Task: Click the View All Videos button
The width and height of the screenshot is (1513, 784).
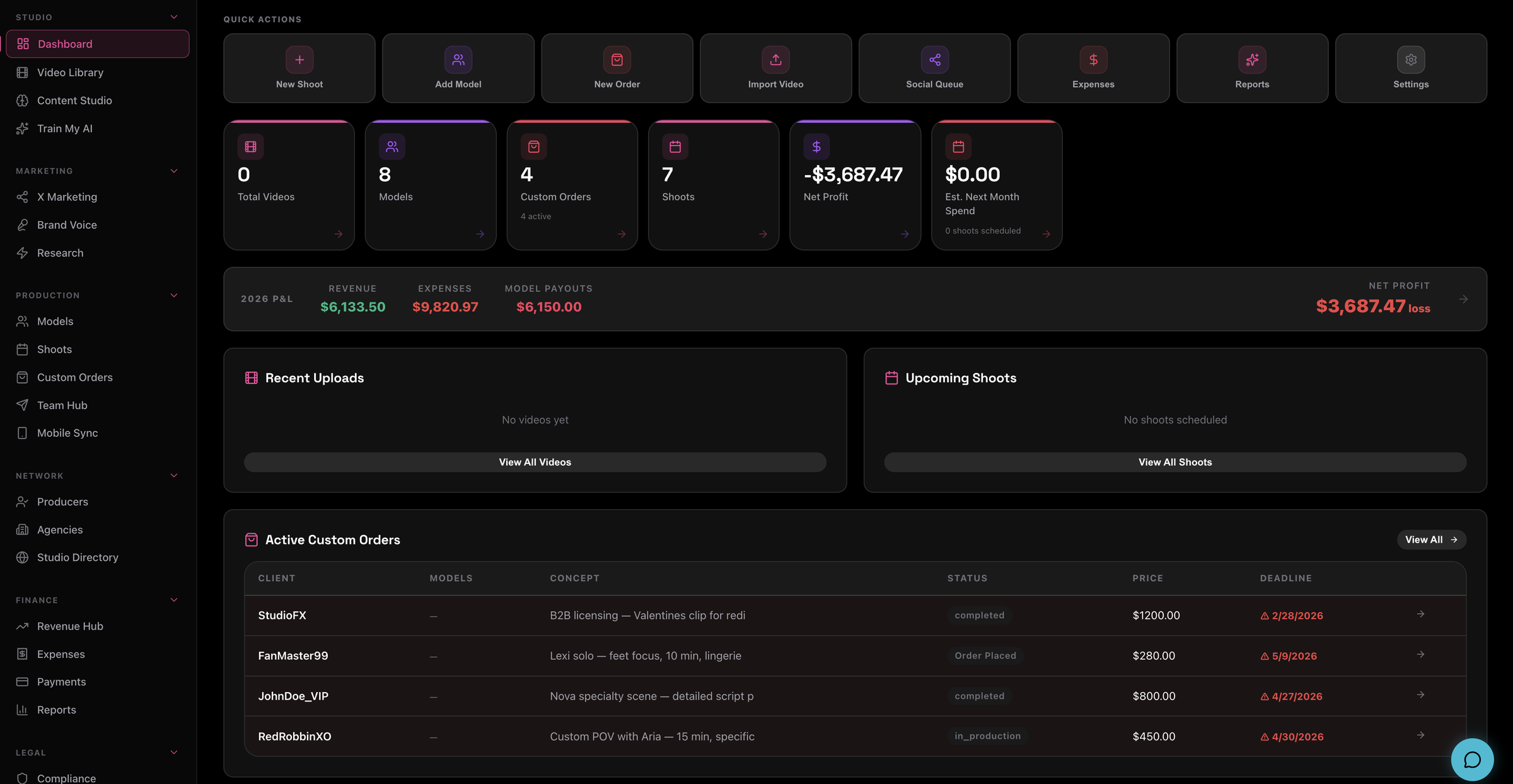Action: (x=535, y=462)
